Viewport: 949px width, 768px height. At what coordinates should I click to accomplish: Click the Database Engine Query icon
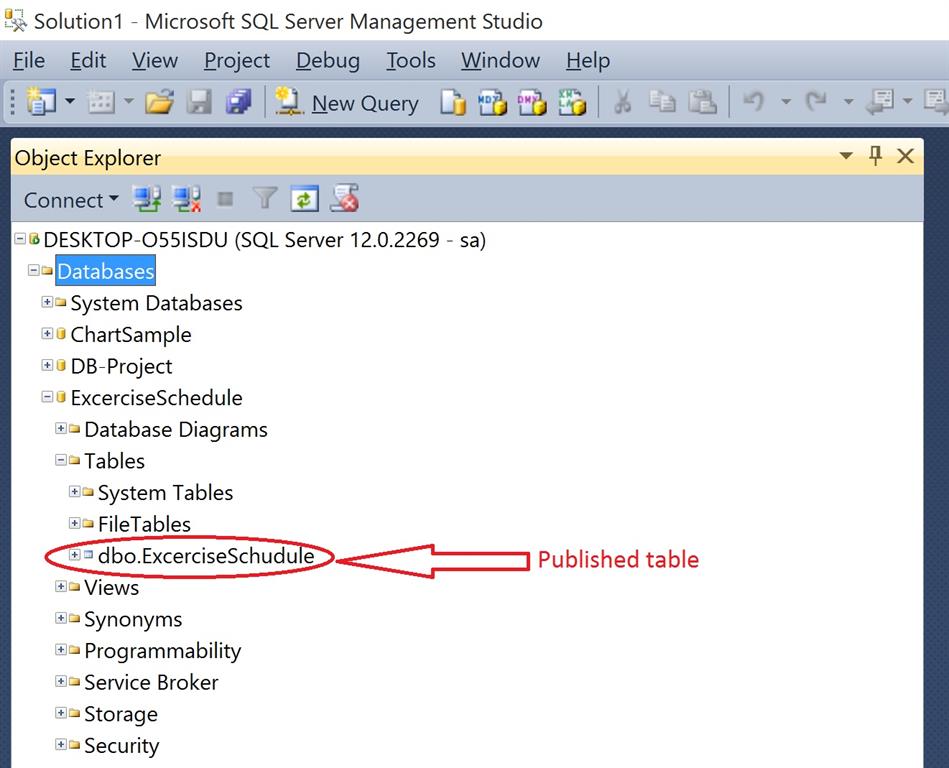453,102
